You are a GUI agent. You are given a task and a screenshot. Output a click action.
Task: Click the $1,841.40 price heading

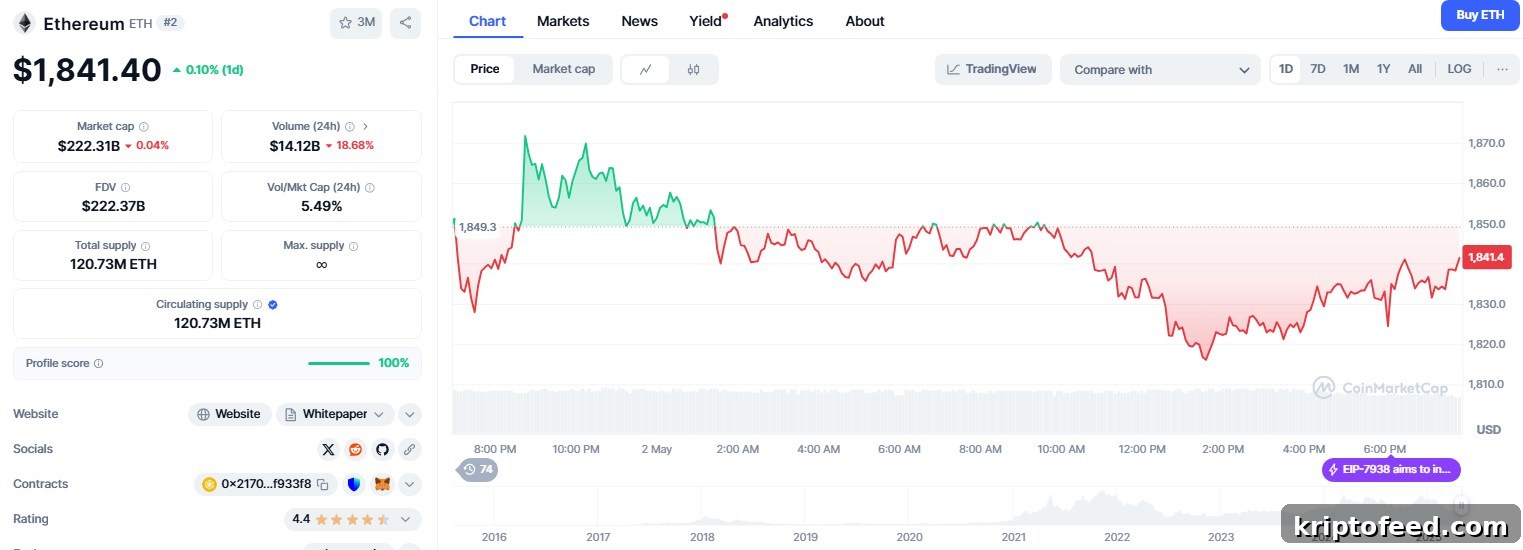[x=87, y=70]
